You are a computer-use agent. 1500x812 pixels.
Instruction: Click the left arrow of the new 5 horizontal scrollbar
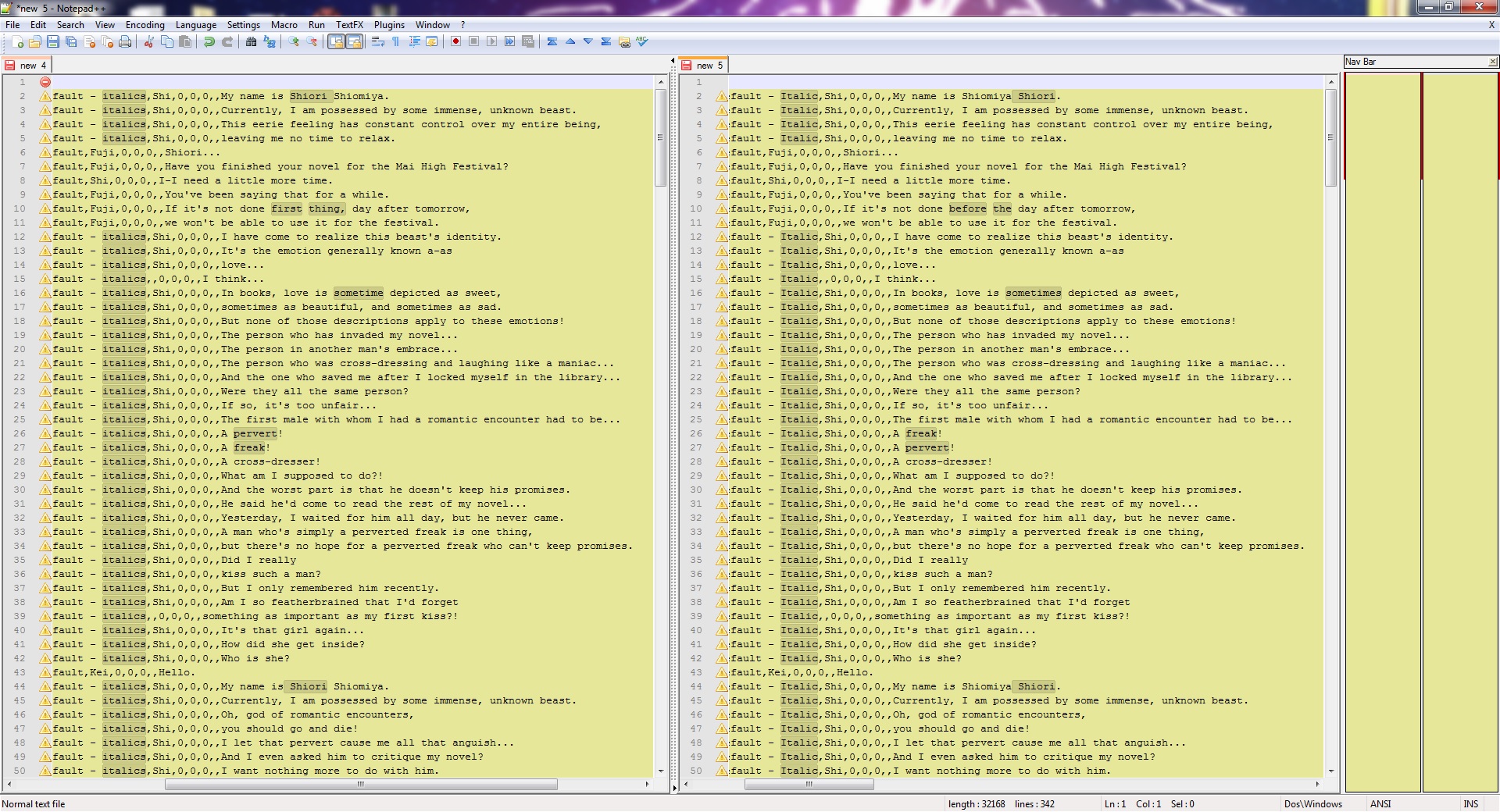[x=687, y=784]
